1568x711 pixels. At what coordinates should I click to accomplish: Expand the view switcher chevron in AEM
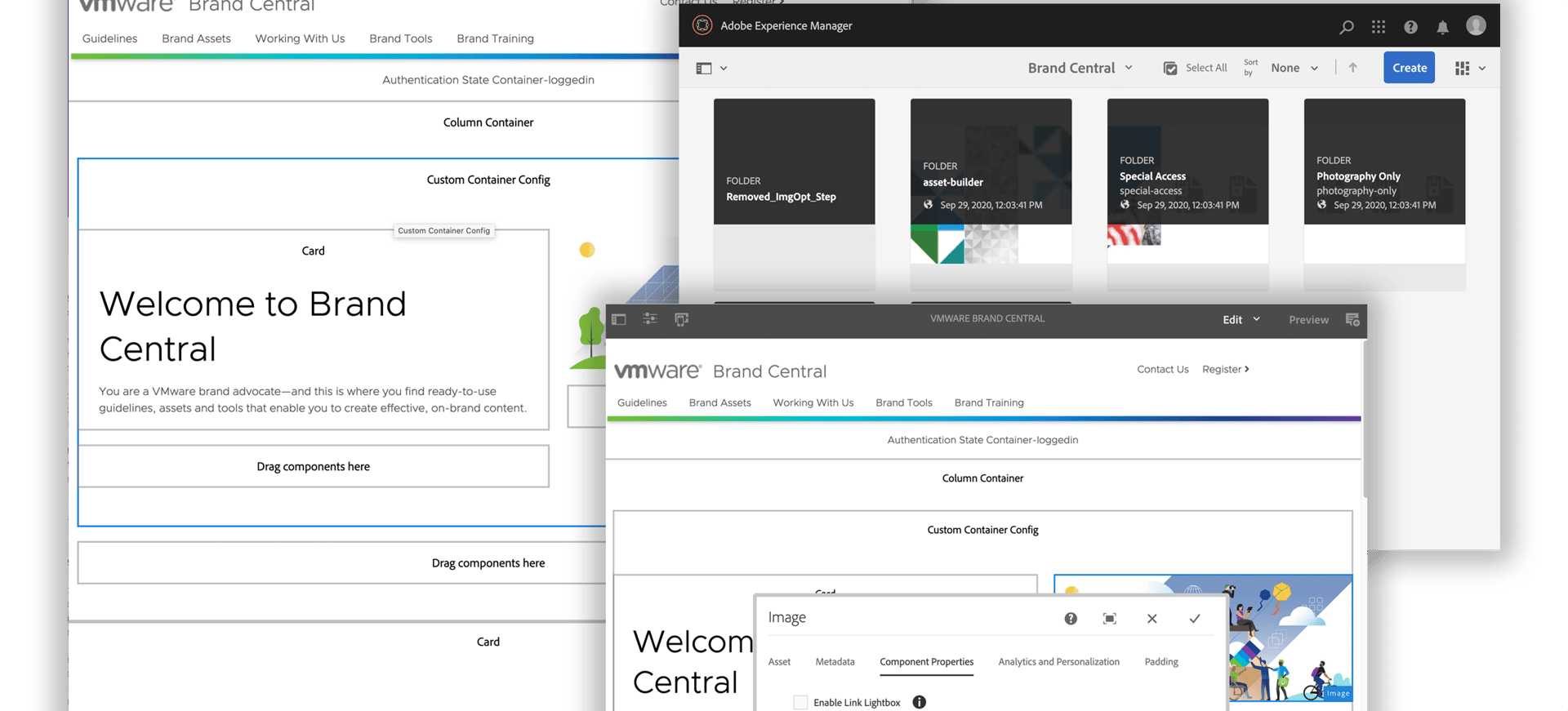pos(1481,69)
